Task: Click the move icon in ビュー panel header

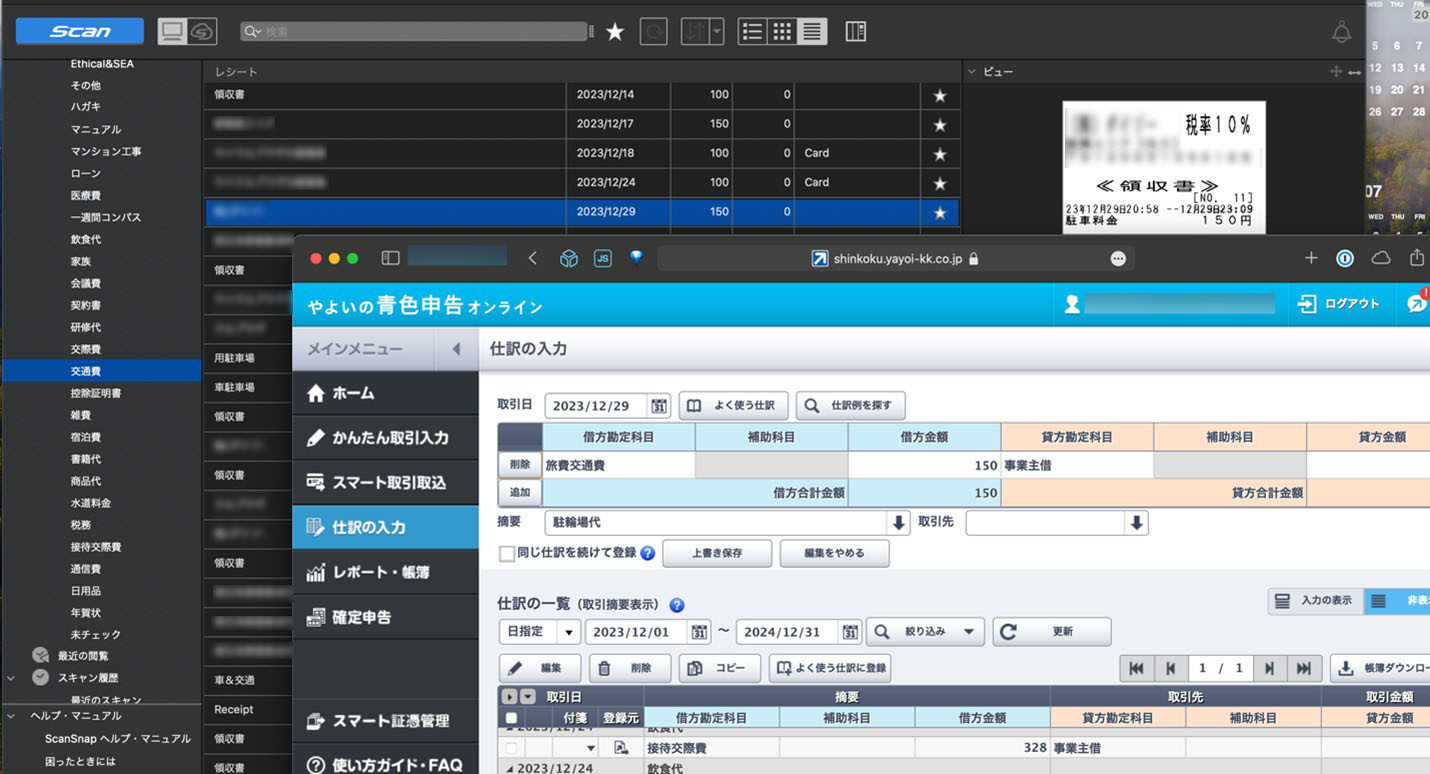Action: (1335, 72)
